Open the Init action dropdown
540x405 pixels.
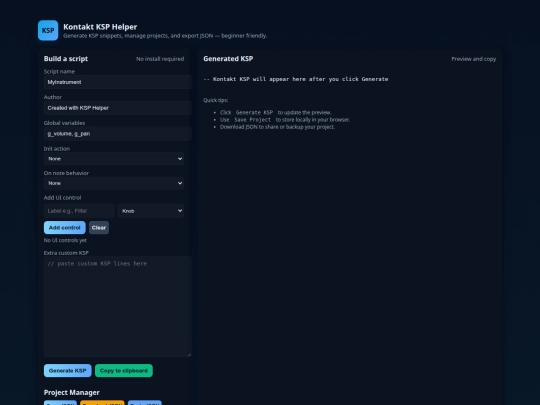pos(114,159)
